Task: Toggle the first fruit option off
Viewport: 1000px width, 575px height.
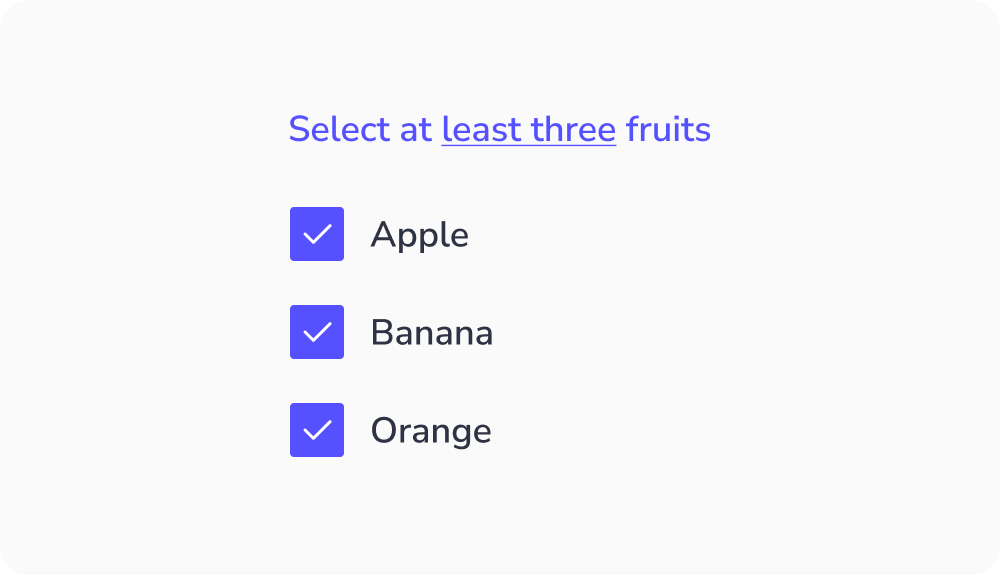Action: [317, 234]
